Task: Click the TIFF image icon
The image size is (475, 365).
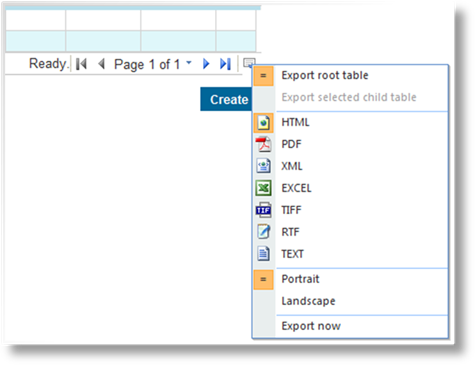Action: pyautogui.click(x=263, y=210)
